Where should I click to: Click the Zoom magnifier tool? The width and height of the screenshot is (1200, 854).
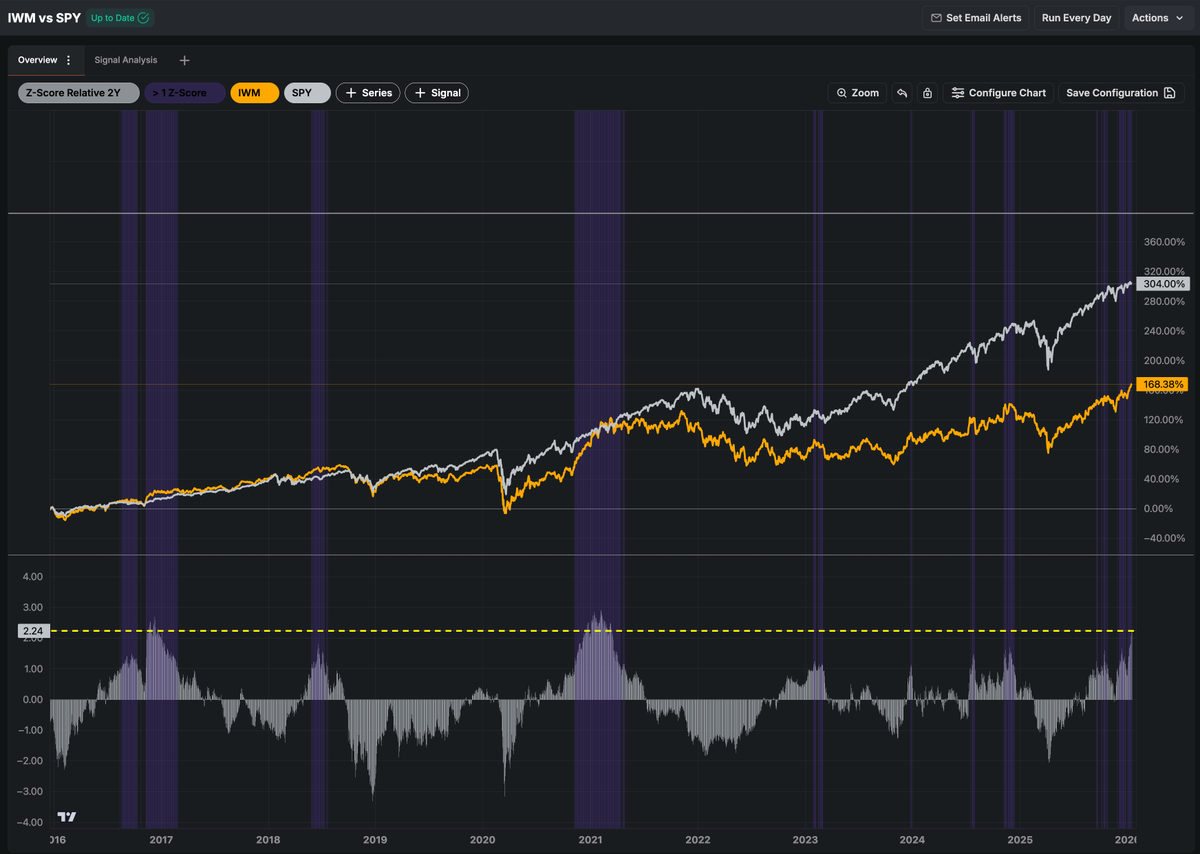857,92
